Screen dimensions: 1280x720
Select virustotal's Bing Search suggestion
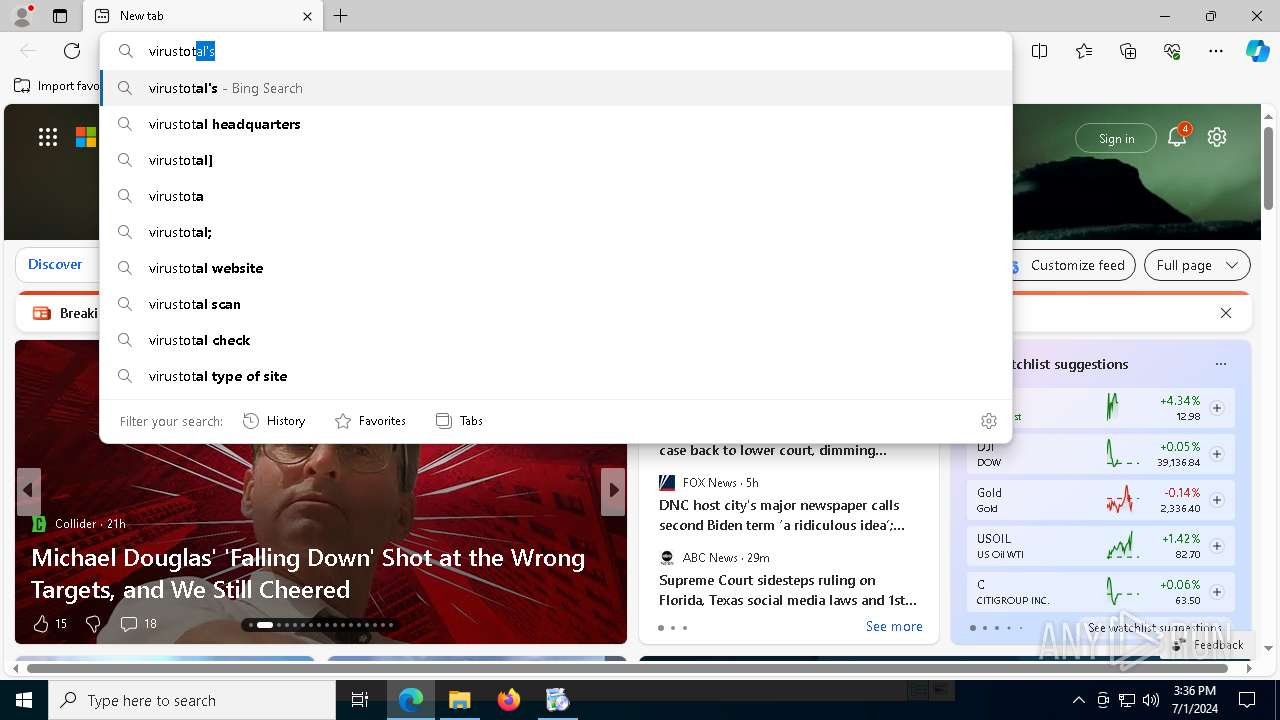point(556,88)
